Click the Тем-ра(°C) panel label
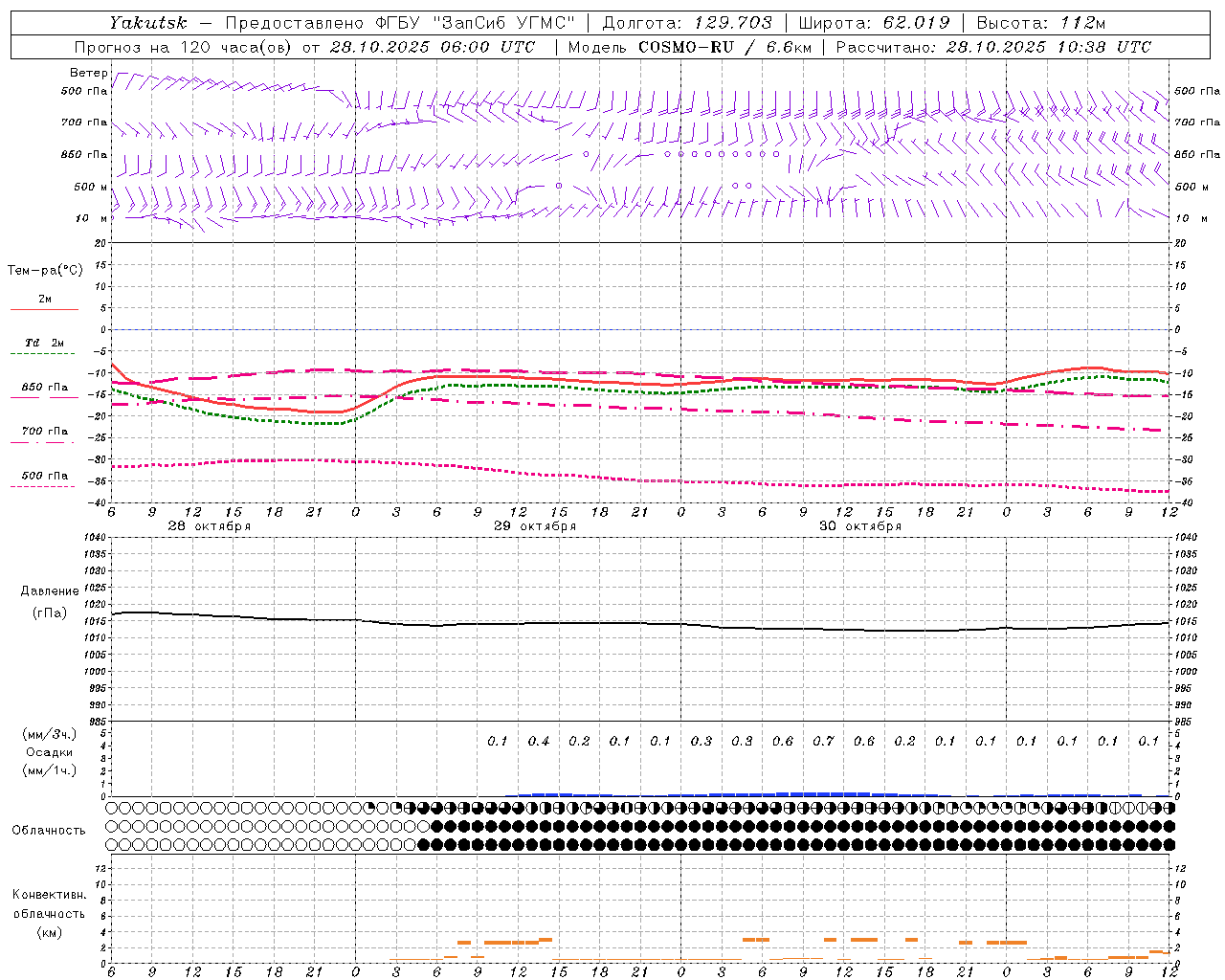Image resolution: width=1225 pixels, height=980 pixels. (x=45, y=271)
